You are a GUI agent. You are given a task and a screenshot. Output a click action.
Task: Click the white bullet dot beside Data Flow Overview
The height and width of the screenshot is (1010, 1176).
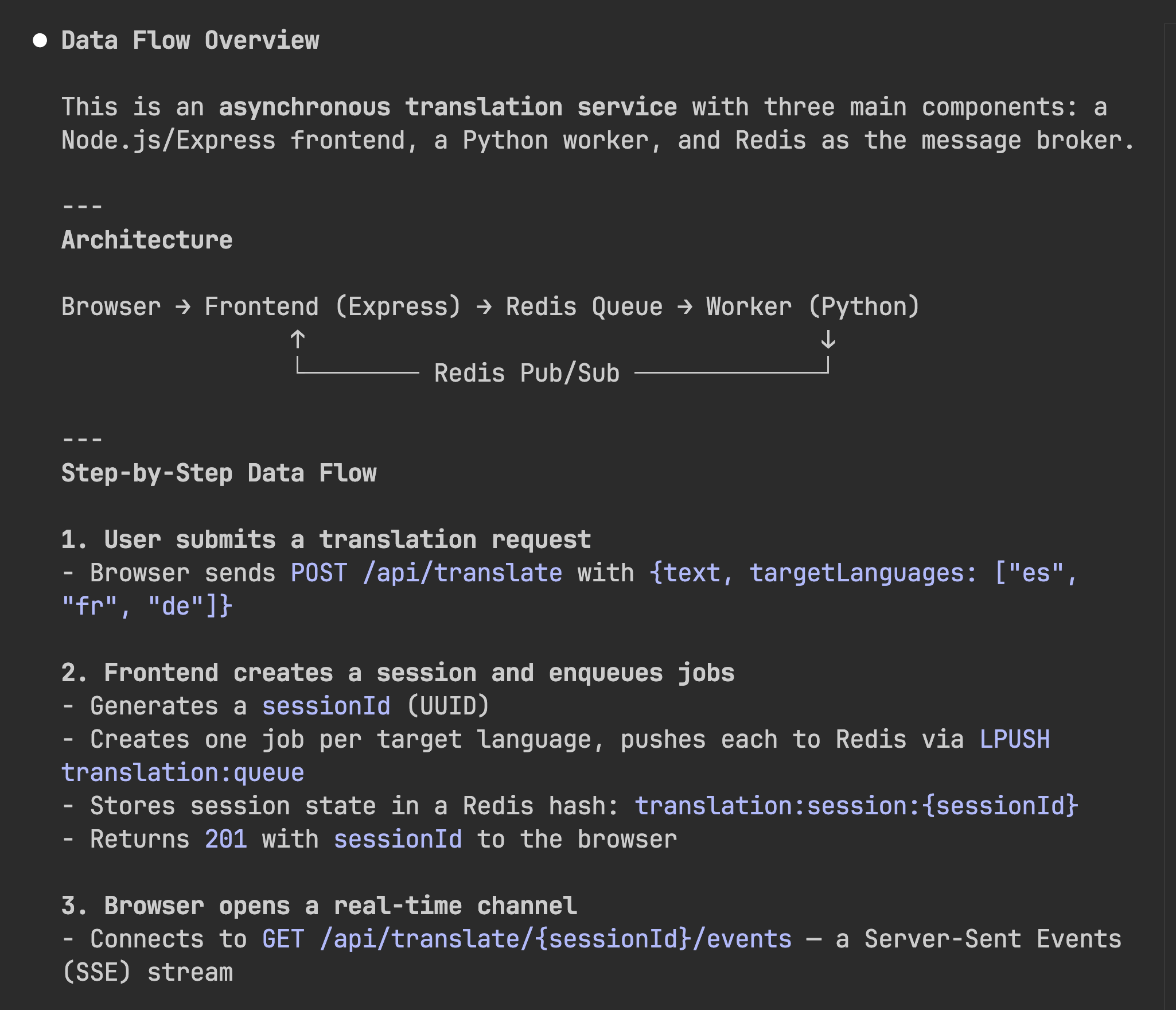click(x=40, y=41)
